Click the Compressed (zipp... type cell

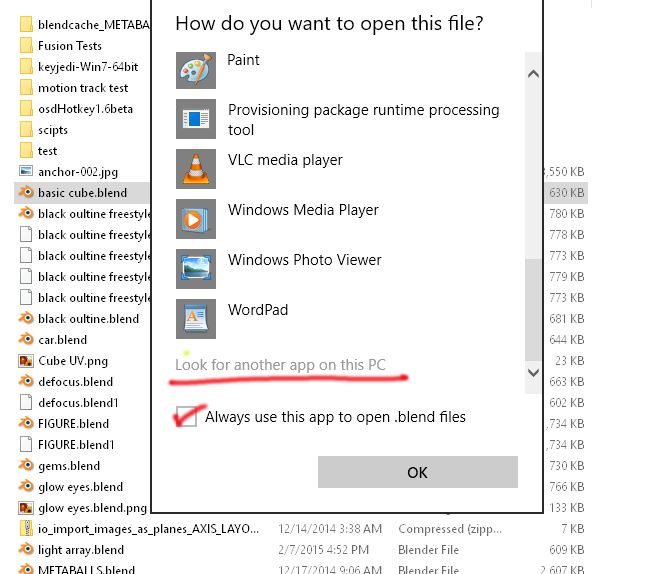[x=450, y=529]
